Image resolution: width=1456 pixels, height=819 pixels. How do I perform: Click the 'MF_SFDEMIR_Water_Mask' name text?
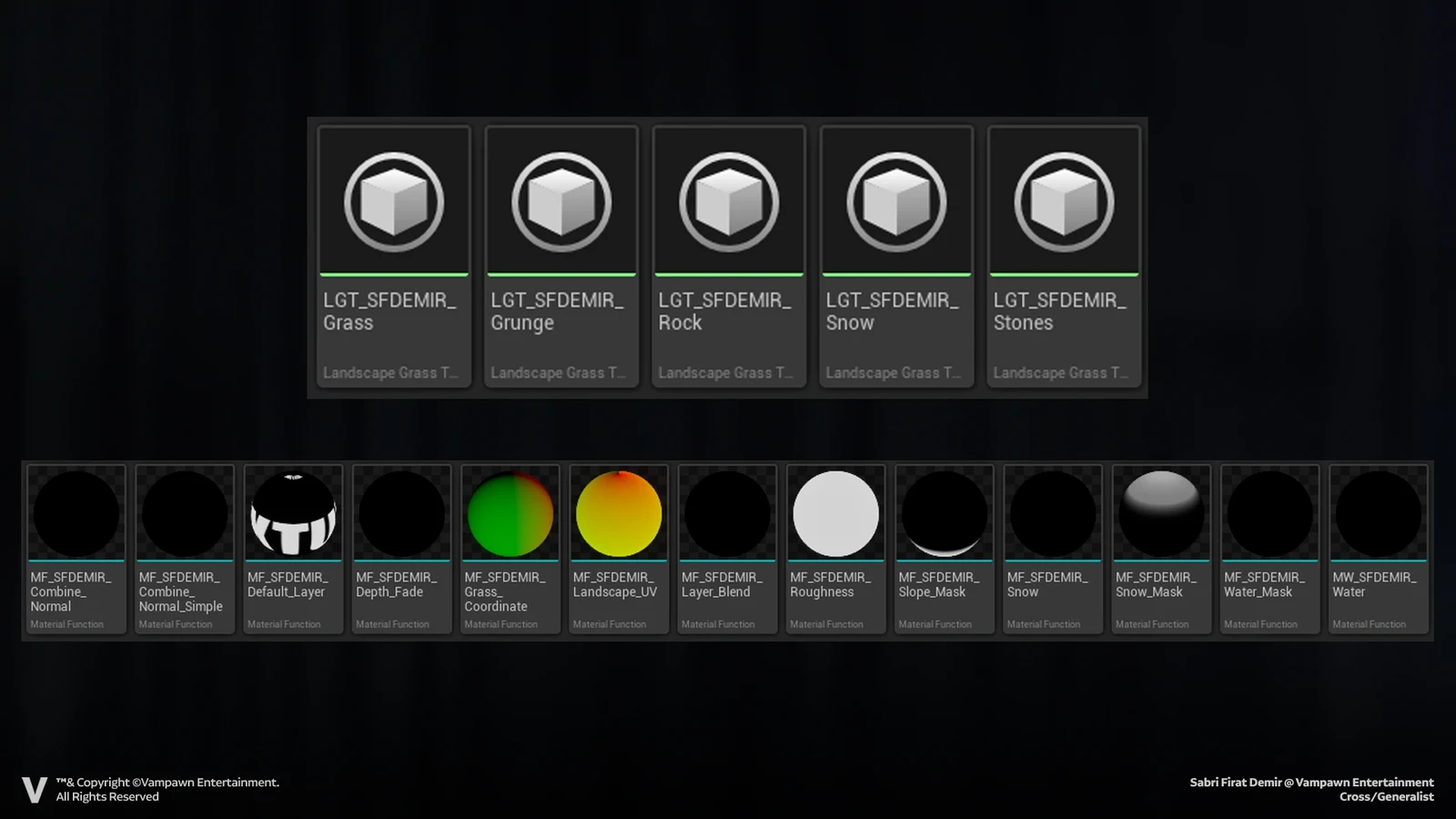1264,584
